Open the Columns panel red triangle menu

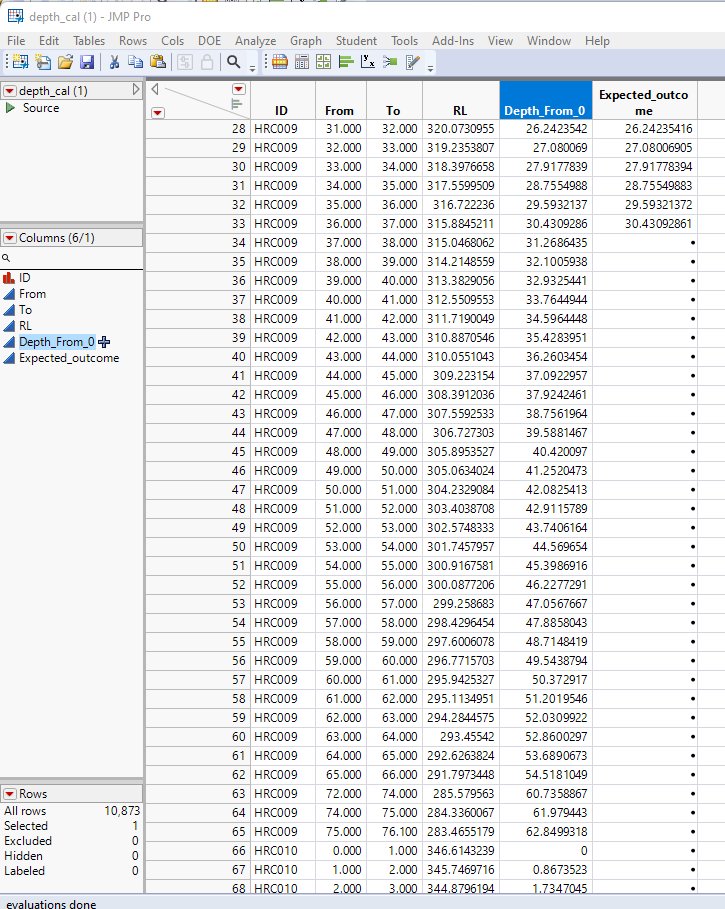tap(10, 238)
